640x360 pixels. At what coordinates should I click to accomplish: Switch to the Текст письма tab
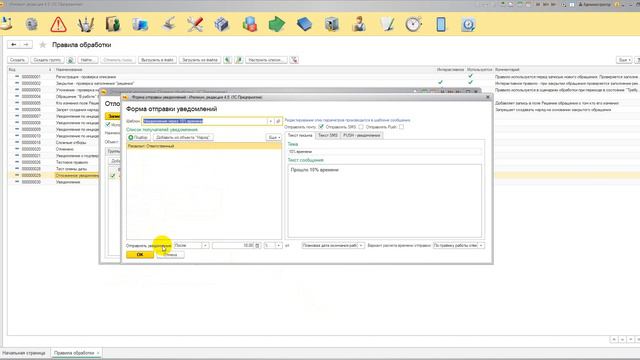pos(300,136)
